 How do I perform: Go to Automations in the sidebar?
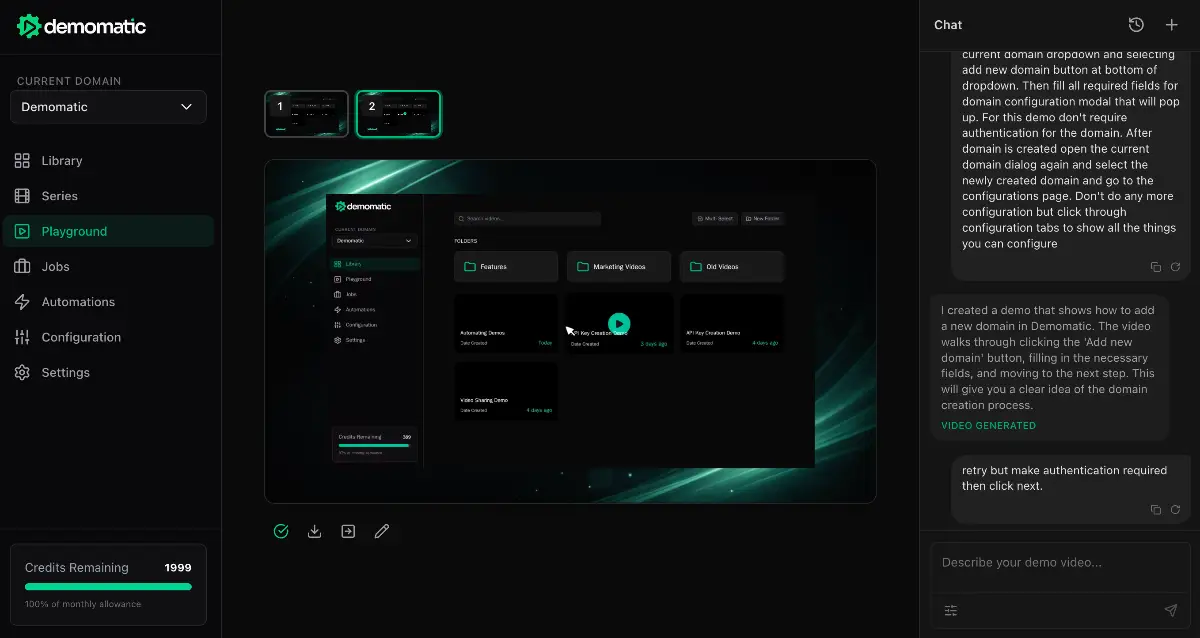pos(78,302)
